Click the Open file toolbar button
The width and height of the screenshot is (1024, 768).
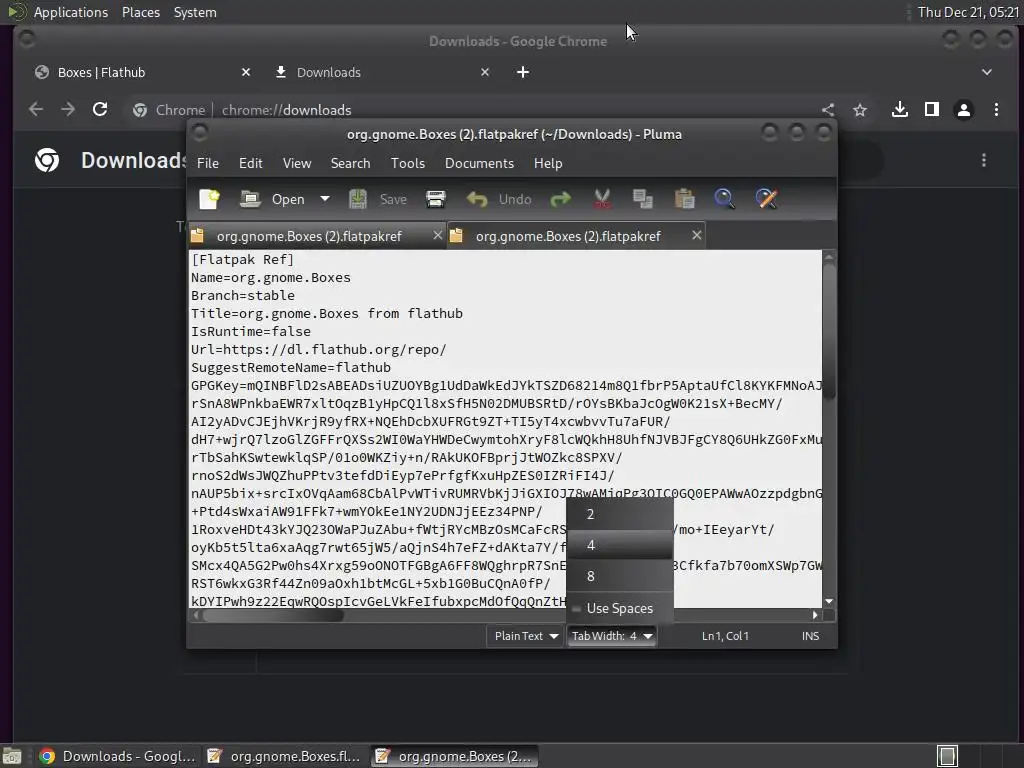[272, 199]
